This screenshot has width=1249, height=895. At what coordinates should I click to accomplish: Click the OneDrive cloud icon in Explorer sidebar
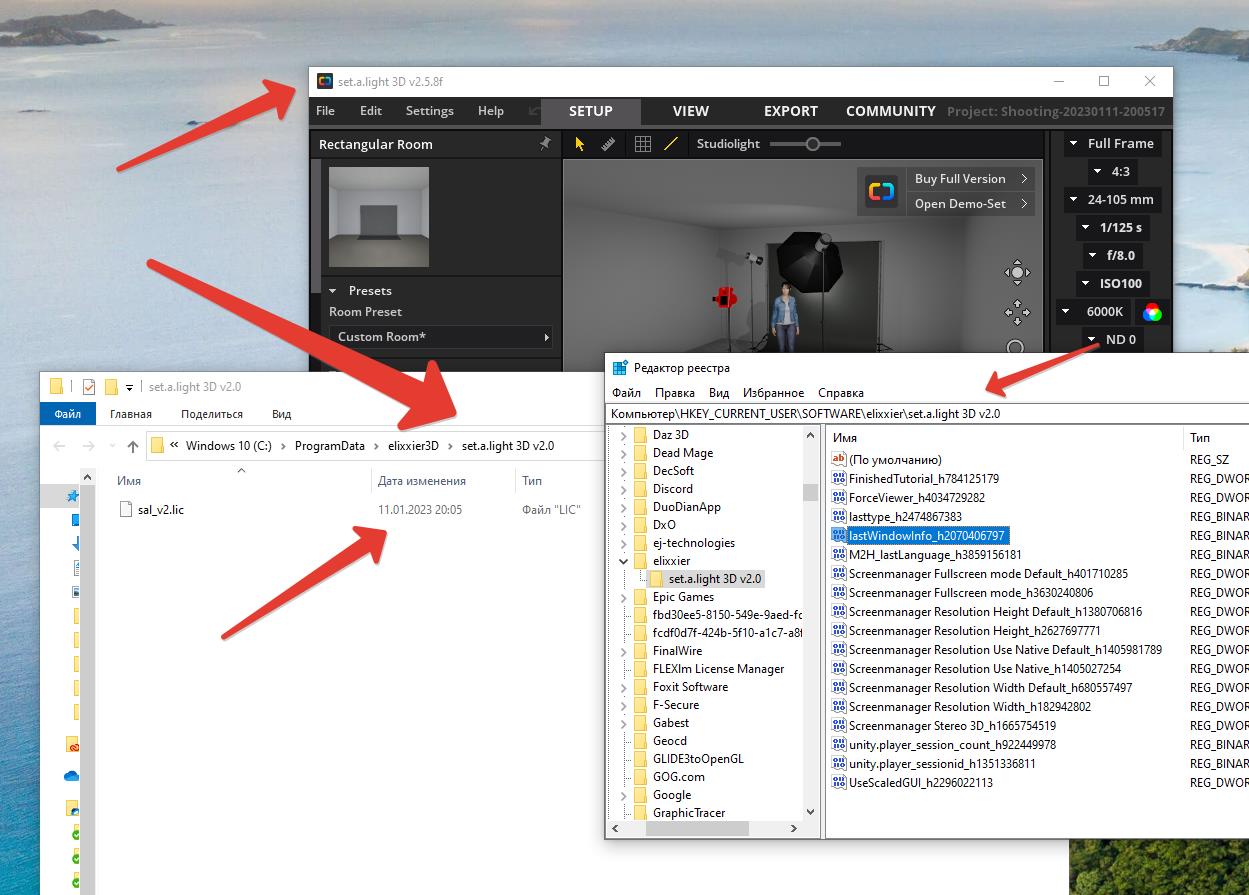[x=72, y=776]
